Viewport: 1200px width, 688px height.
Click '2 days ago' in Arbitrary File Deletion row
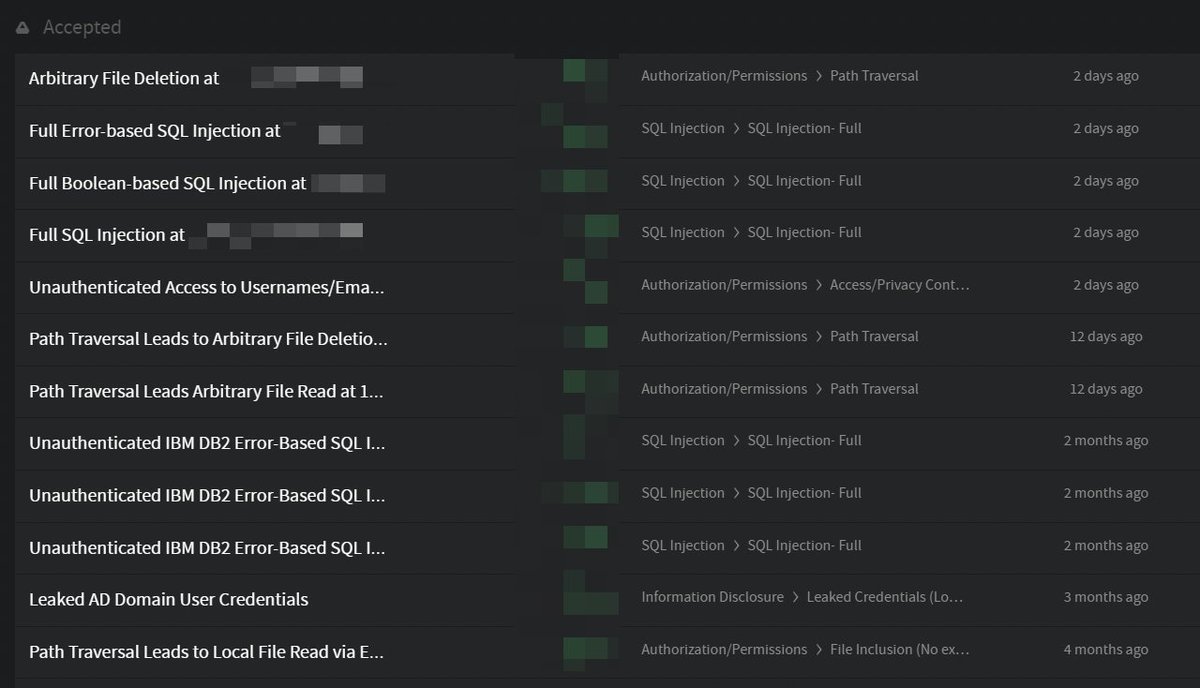coord(1106,76)
